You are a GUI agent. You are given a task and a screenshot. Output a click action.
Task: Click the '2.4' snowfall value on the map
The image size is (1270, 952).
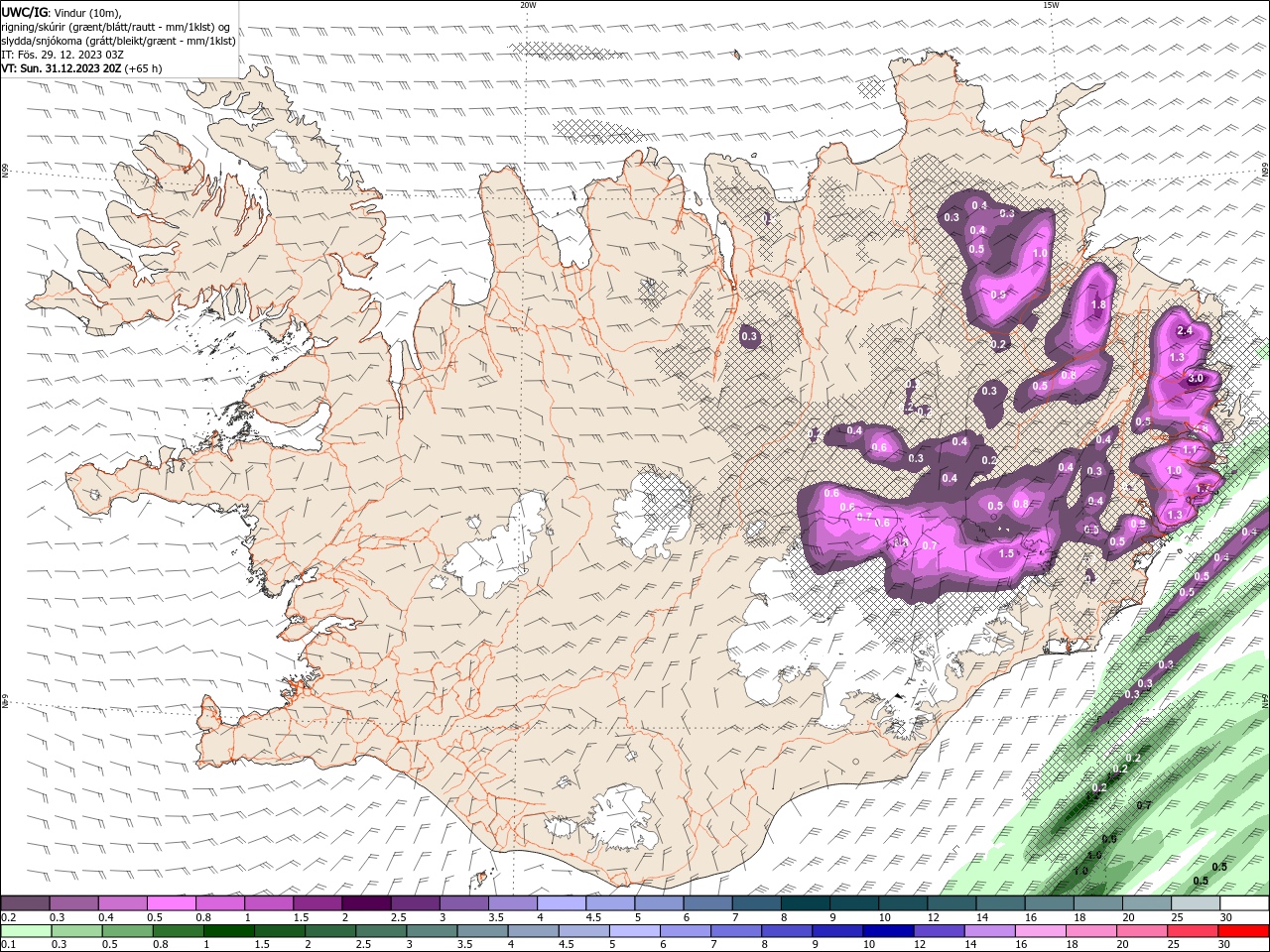point(1184,331)
